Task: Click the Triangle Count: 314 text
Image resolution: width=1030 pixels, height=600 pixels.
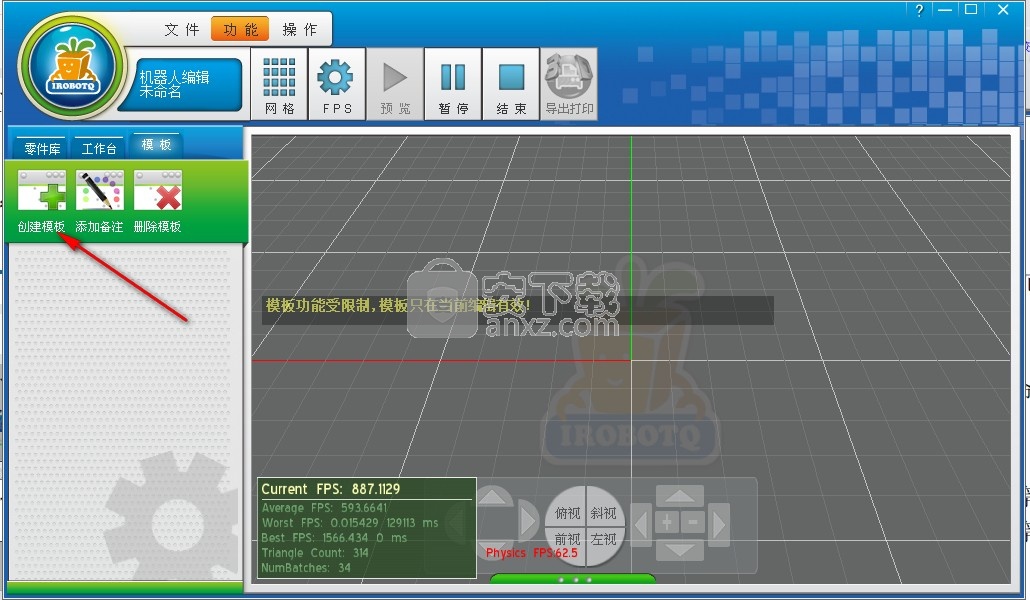Action: pyautogui.click(x=315, y=553)
